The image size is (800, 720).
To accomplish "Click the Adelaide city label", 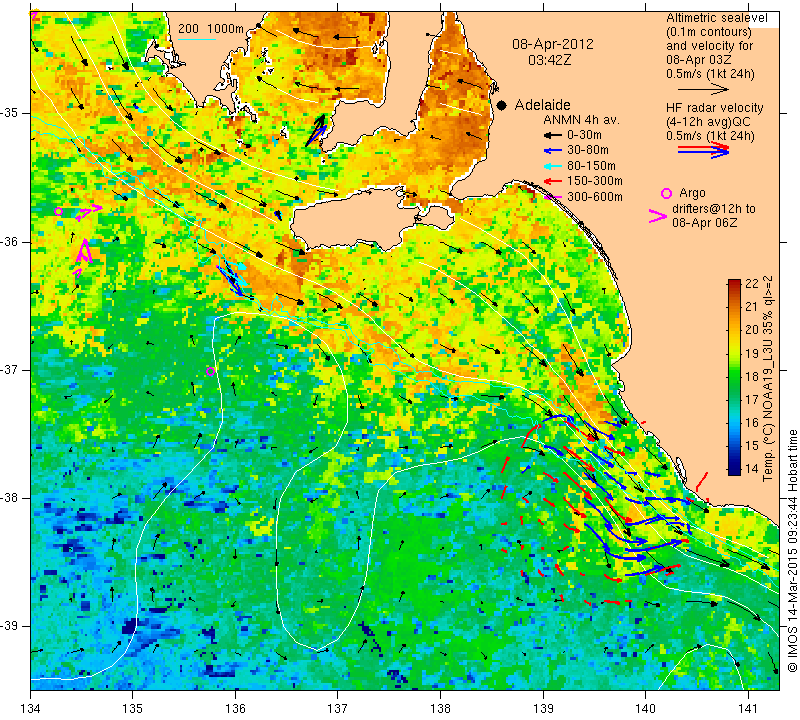I will point(542,105).
